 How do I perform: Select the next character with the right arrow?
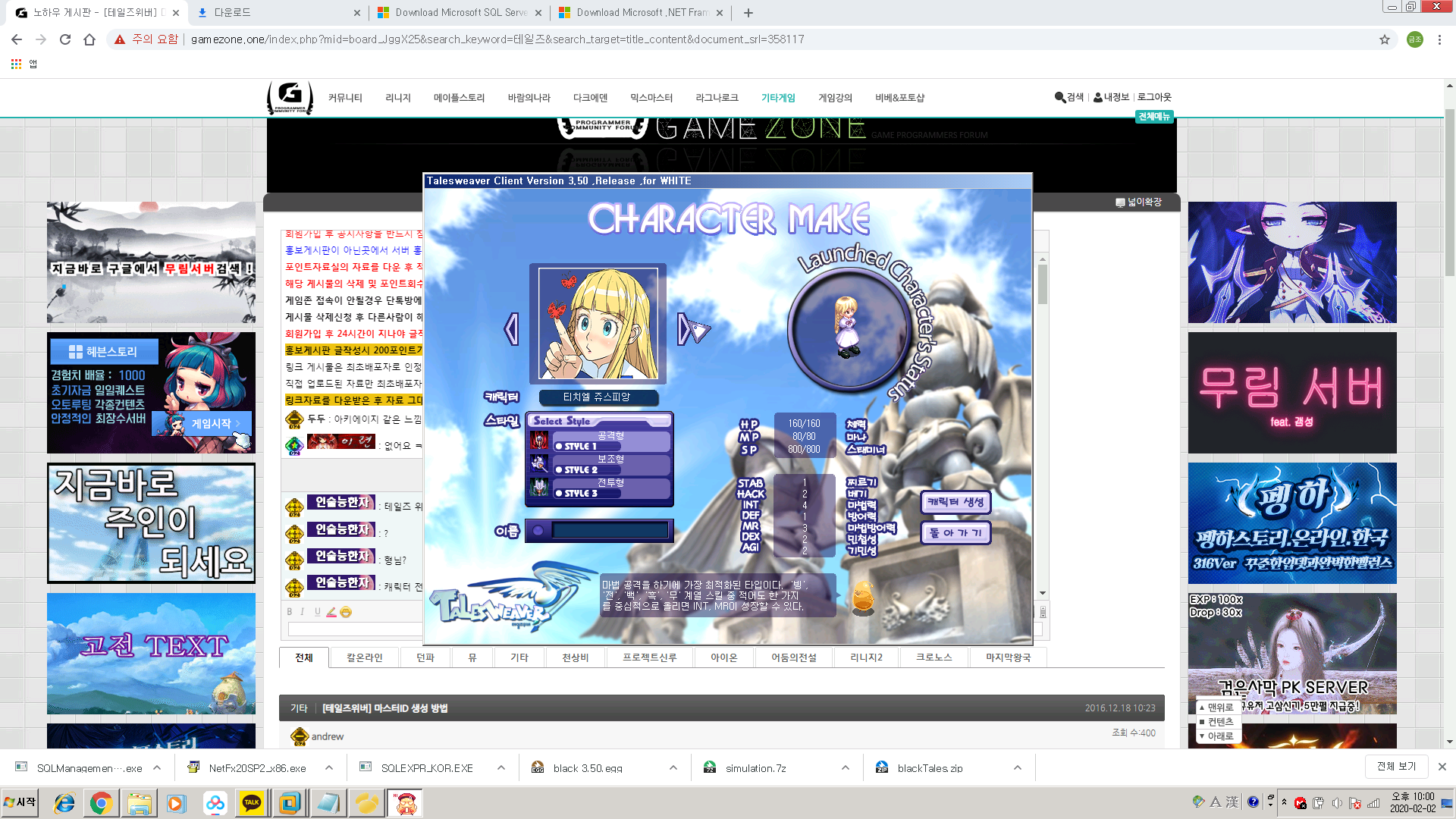coord(685,329)
